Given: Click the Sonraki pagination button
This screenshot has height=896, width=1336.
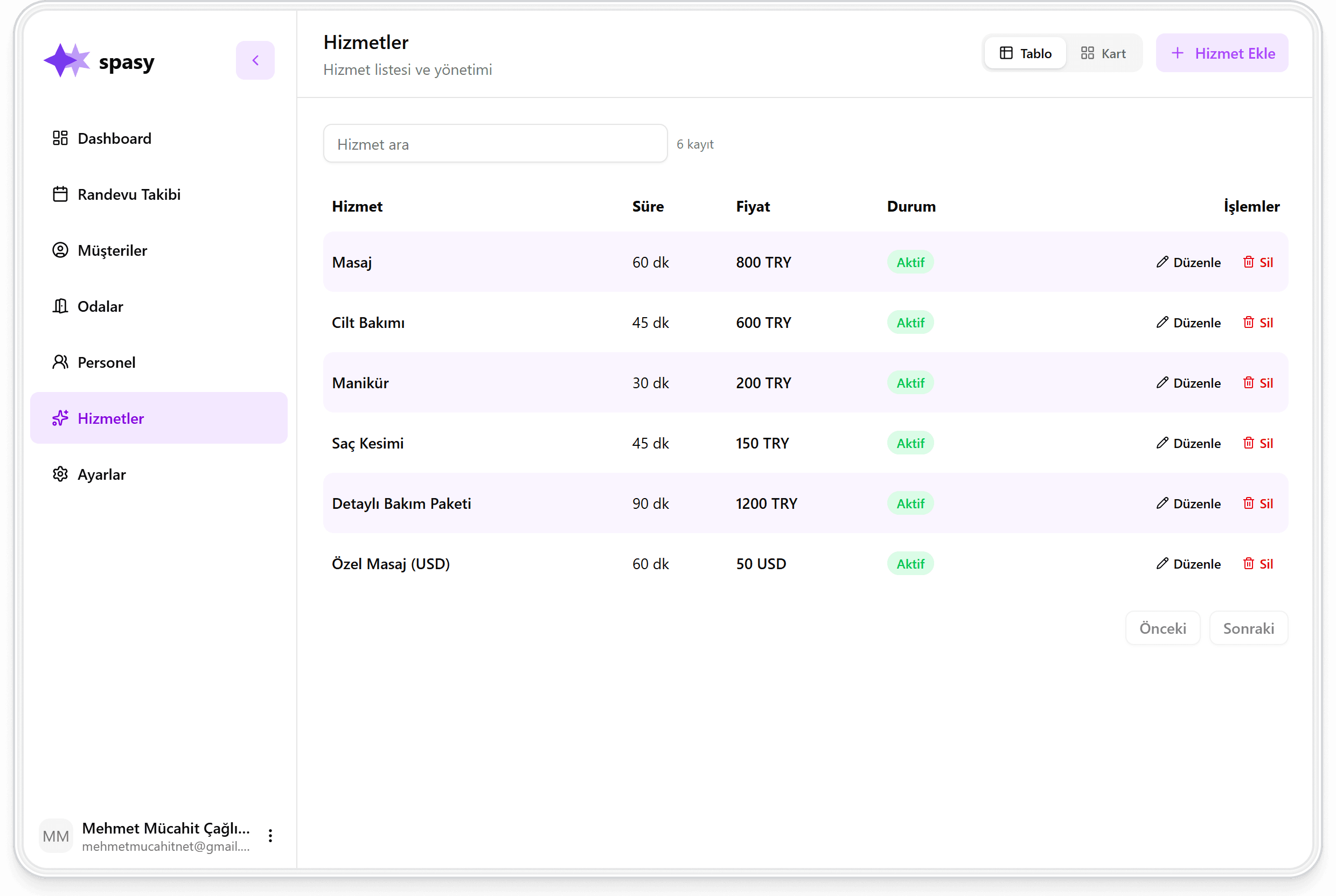Looking at the screenshot, I should point(1248,628).
